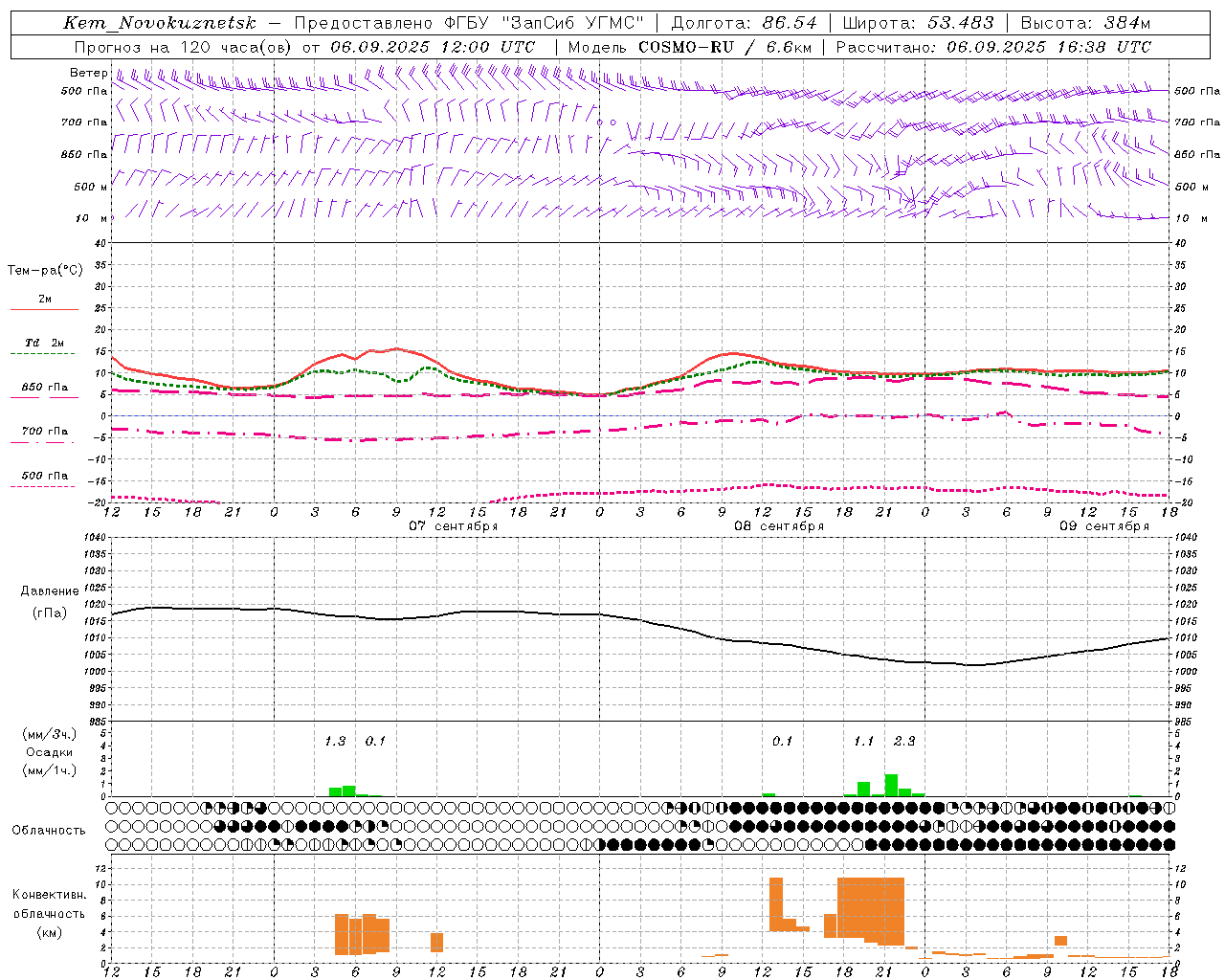The height and width of the screenshot is (980, 1225).
Task: Click the forecast start 06.09.2025 12:00 UTC
Action: pyautogui.click(x=433, y=47)
